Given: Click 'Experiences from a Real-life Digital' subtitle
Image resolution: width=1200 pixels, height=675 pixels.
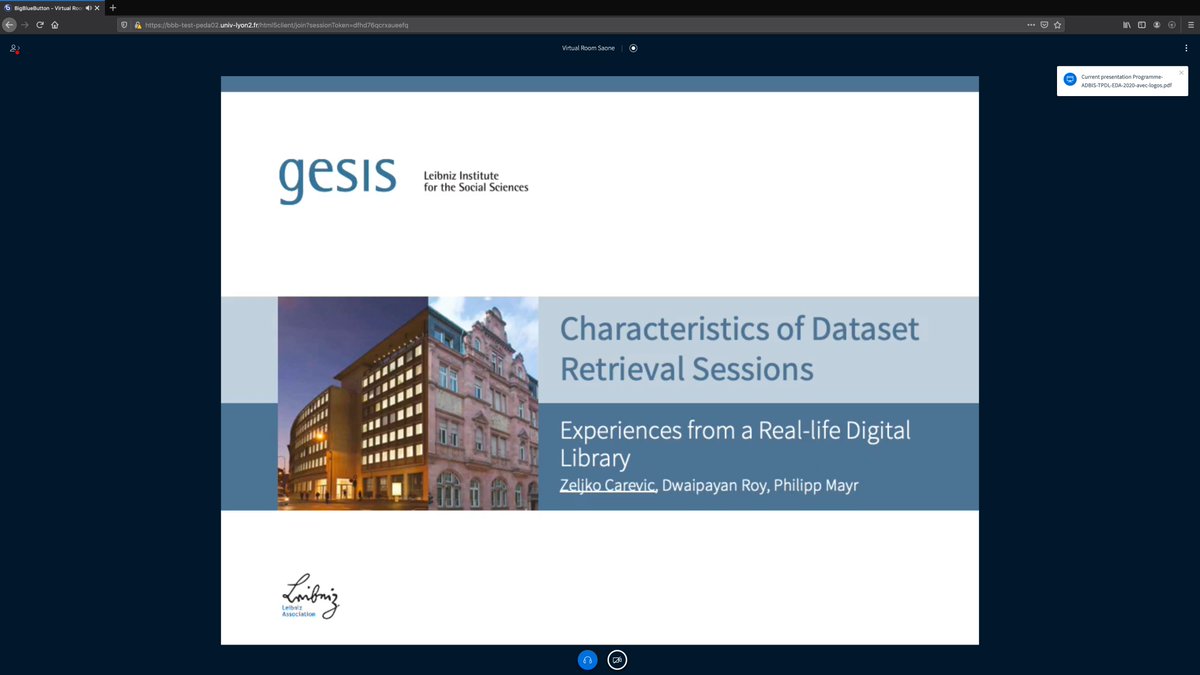Looking at the screenshot, I should coord(735,432).
